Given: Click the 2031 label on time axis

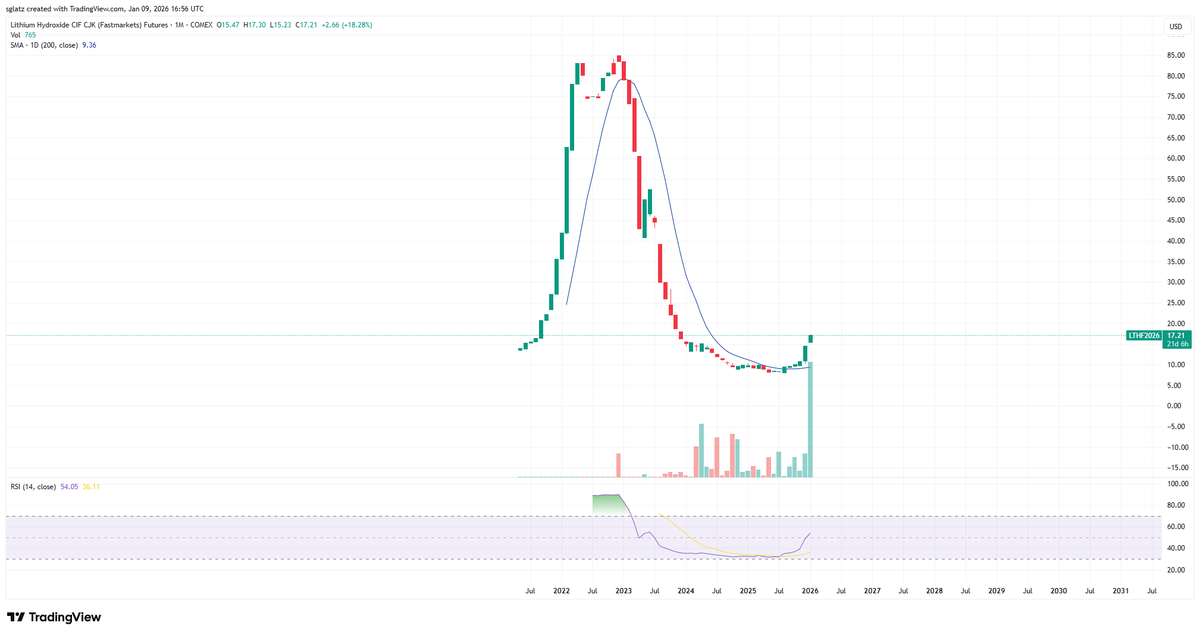Looking at the screenshot, I should pos(1121,591).
